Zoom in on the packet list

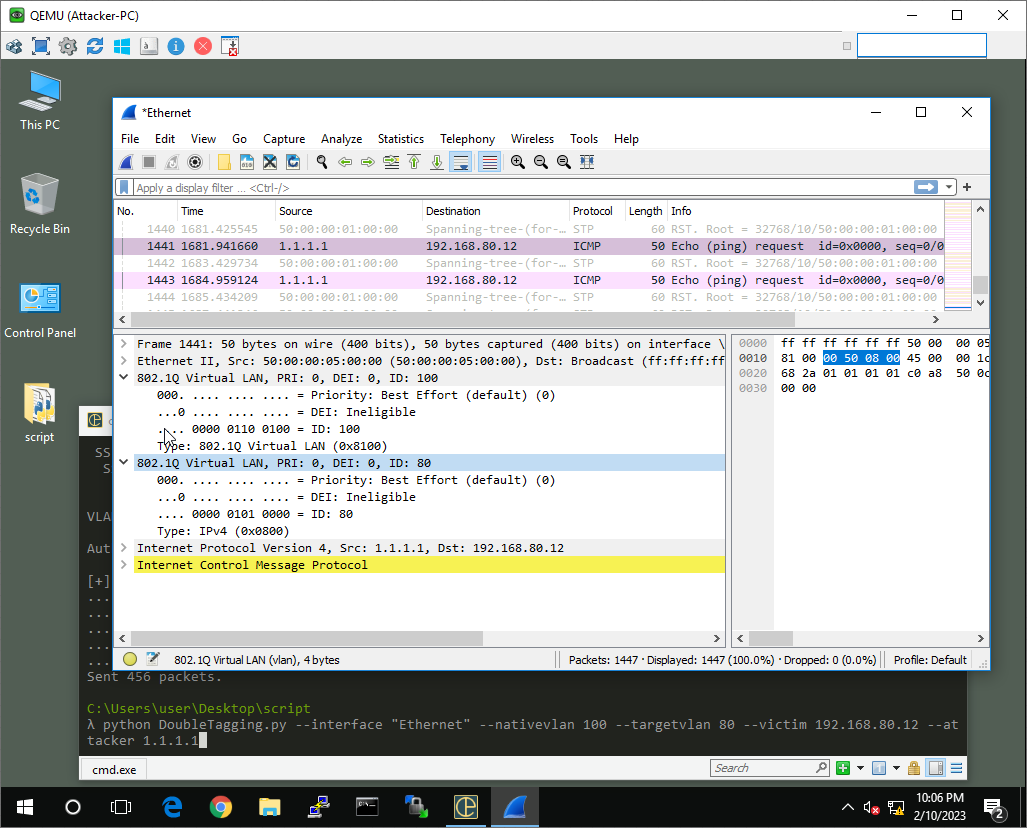coord(518,161)
